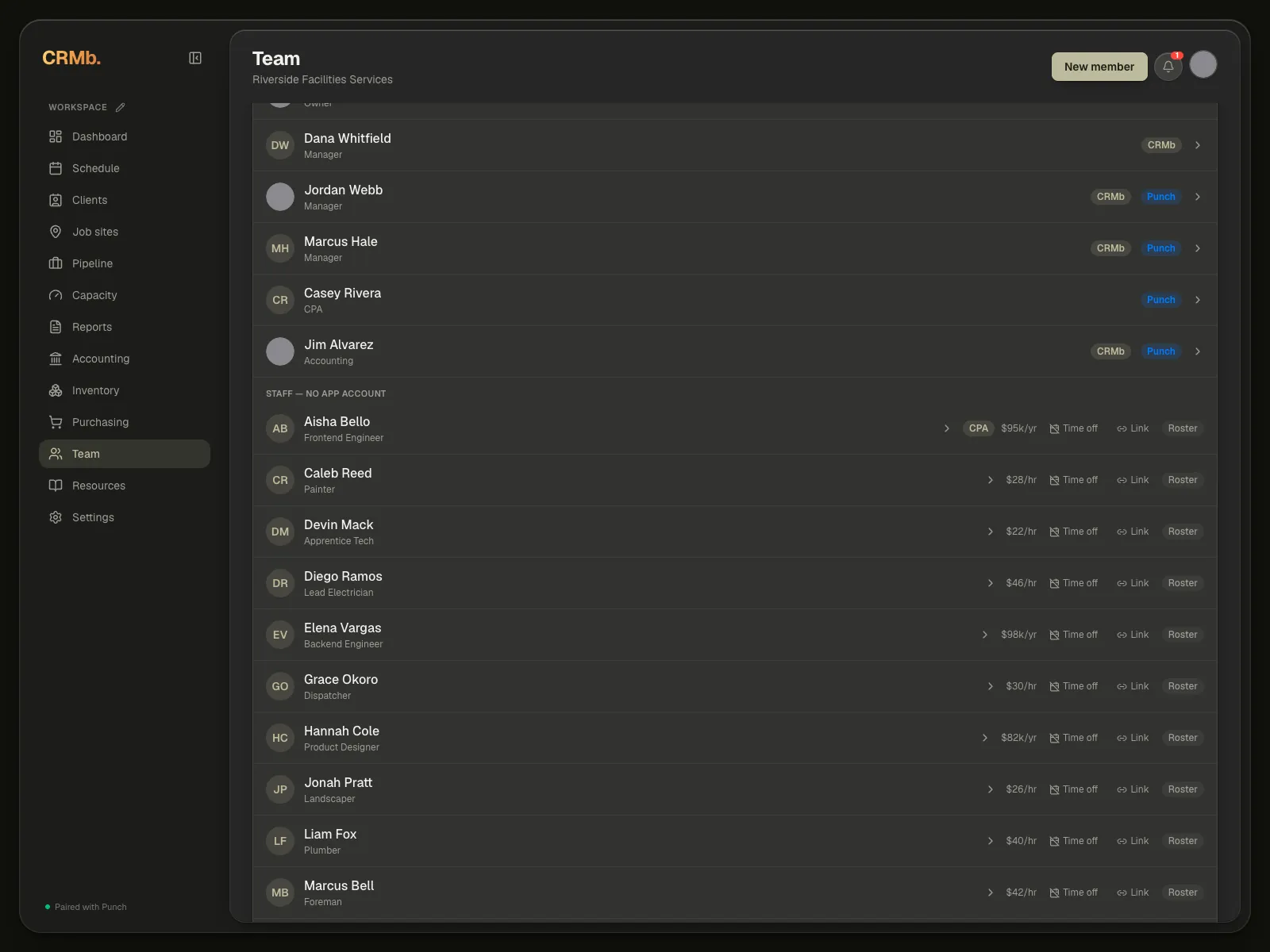Open Time off for Devin Mack

pyautogui.click(x=1074, y=532)
